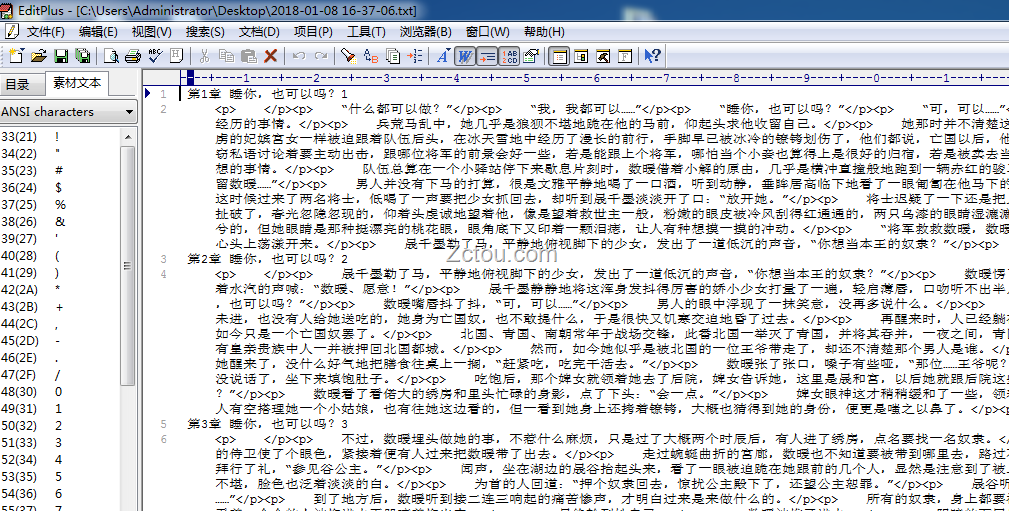Click the Paste clipboard icon
Viewport: 1009px width, 511px height.
[248, 56]
